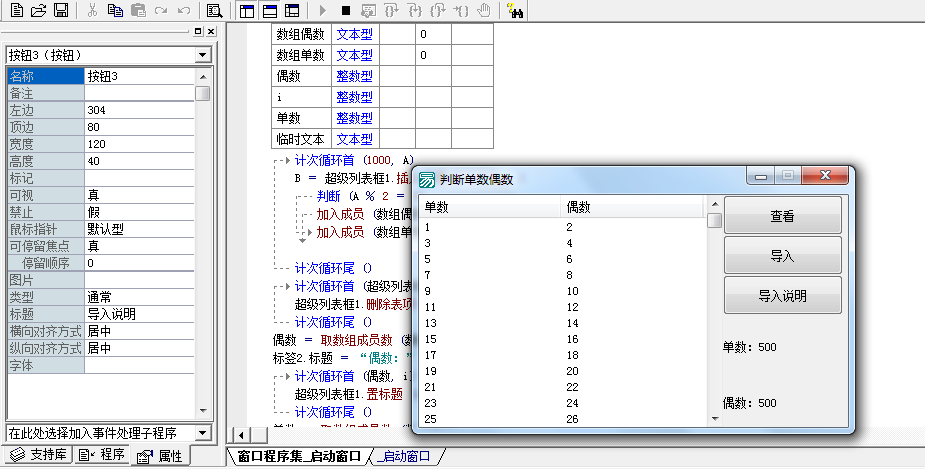Click the 导入 button

782,256
